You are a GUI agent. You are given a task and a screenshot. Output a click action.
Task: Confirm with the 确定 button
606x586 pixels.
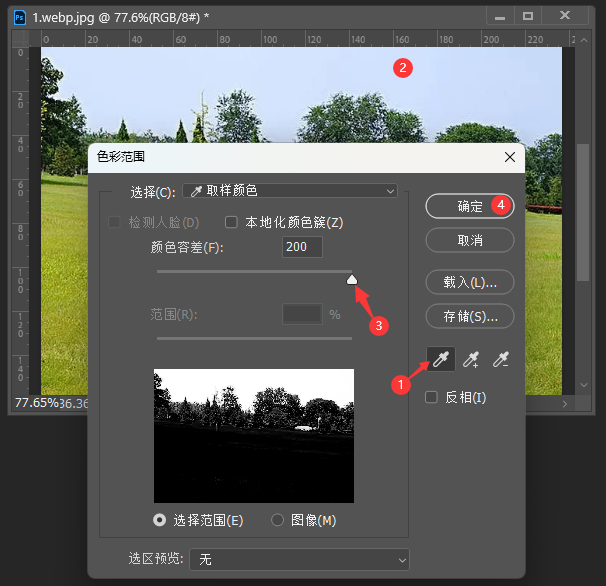point(470,206)
